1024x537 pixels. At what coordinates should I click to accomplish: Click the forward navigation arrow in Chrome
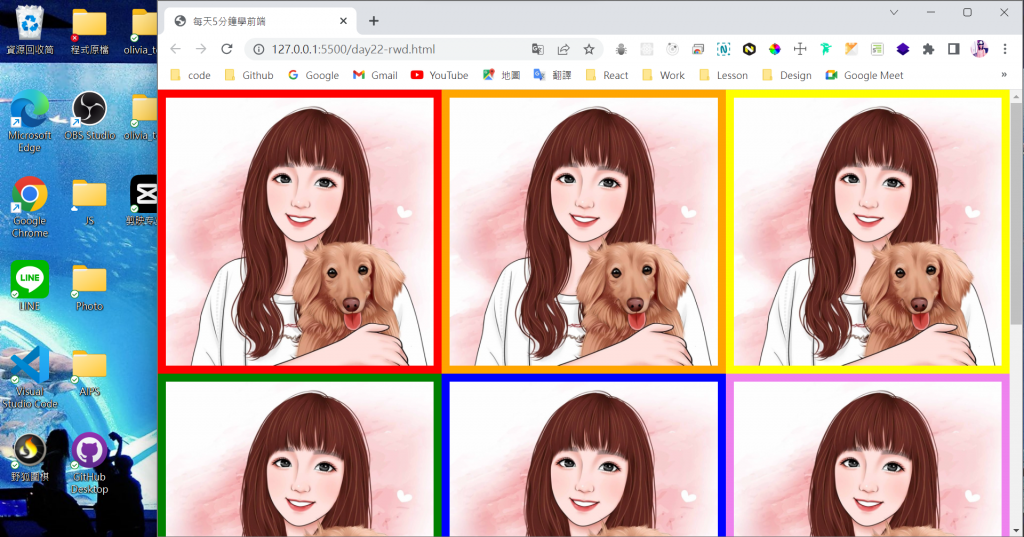pyautogui.click(x=201, y=49)
